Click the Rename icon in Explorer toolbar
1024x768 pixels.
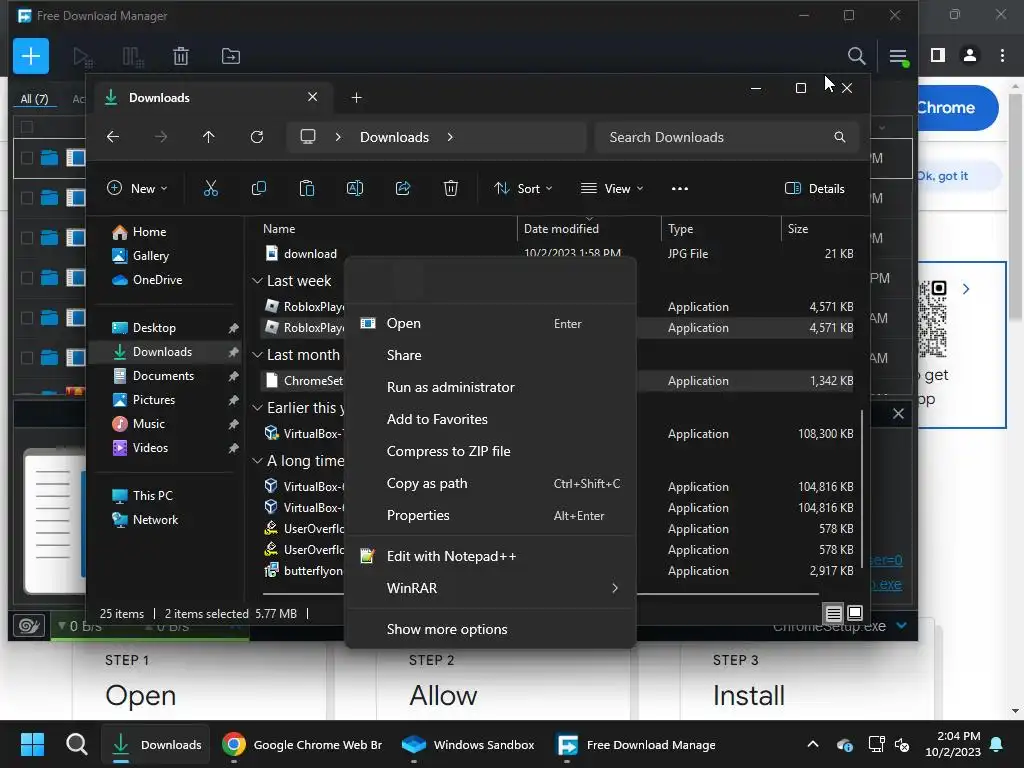[355, 189]
